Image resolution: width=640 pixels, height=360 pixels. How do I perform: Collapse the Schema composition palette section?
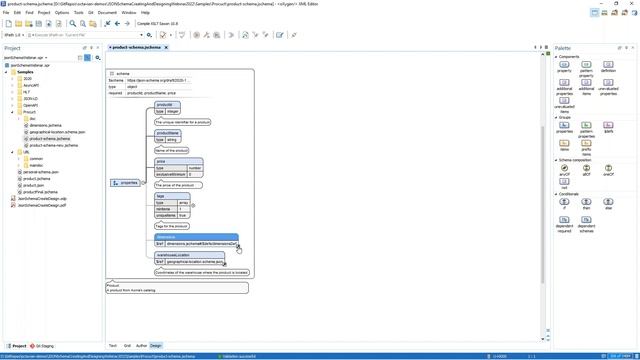(x=556, y=160)
